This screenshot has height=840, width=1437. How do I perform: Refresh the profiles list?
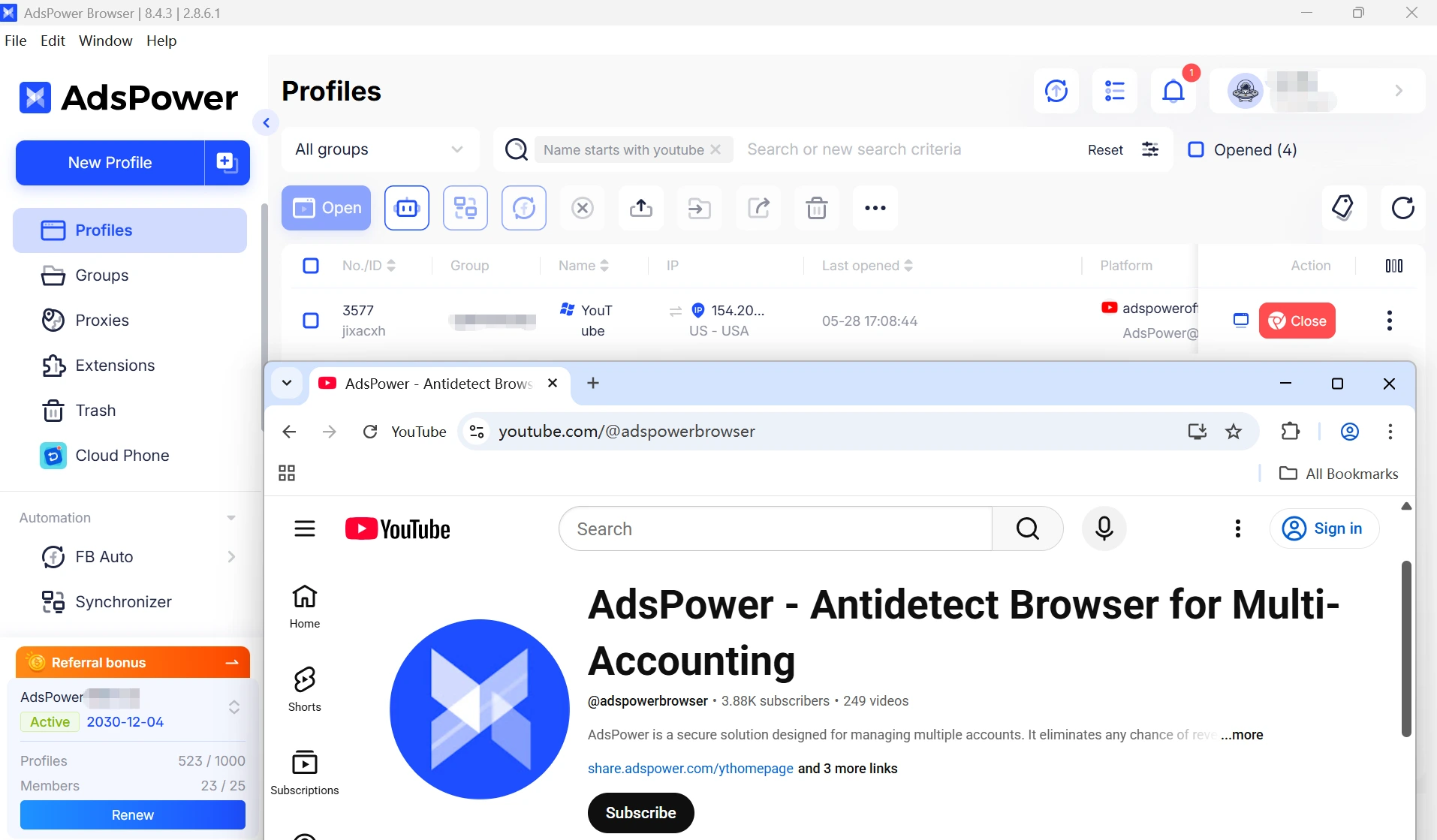tap(1402, 208)
